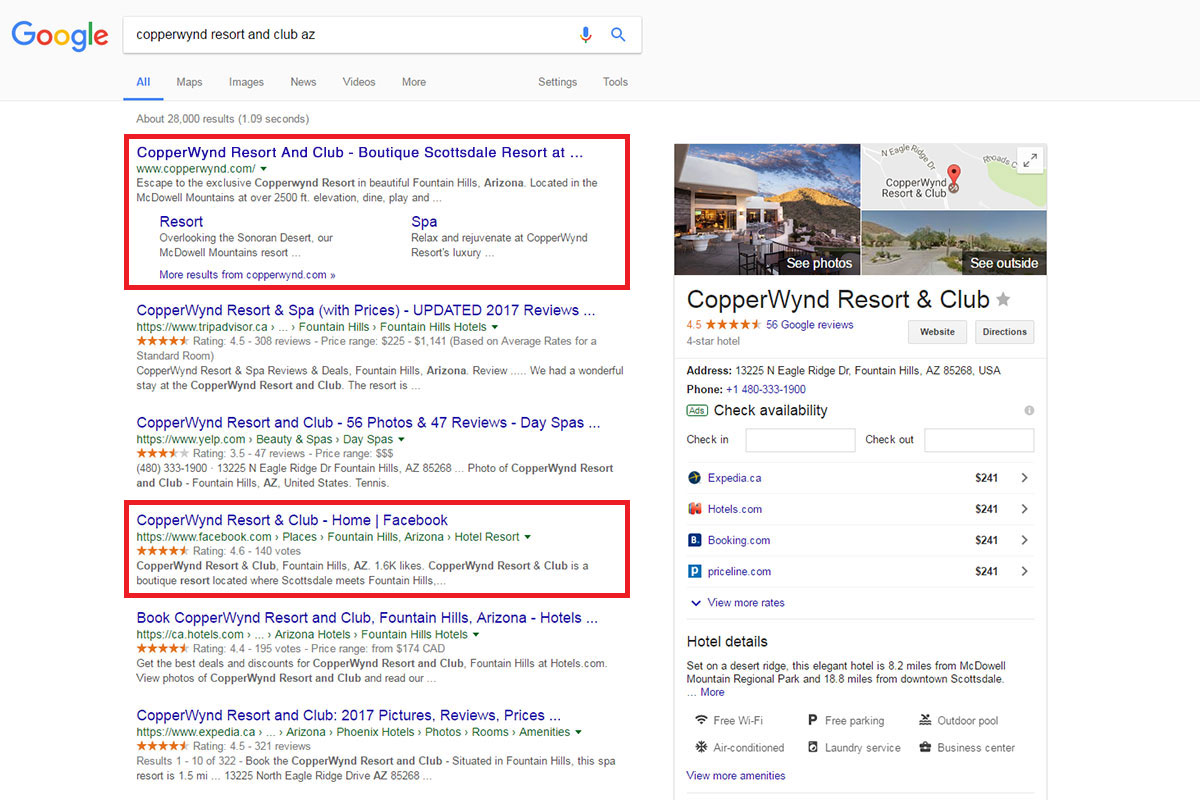Click the Air-conditioned snowflake icon
The width and height of the screenshot is (1200, 800).
[702, 747]
